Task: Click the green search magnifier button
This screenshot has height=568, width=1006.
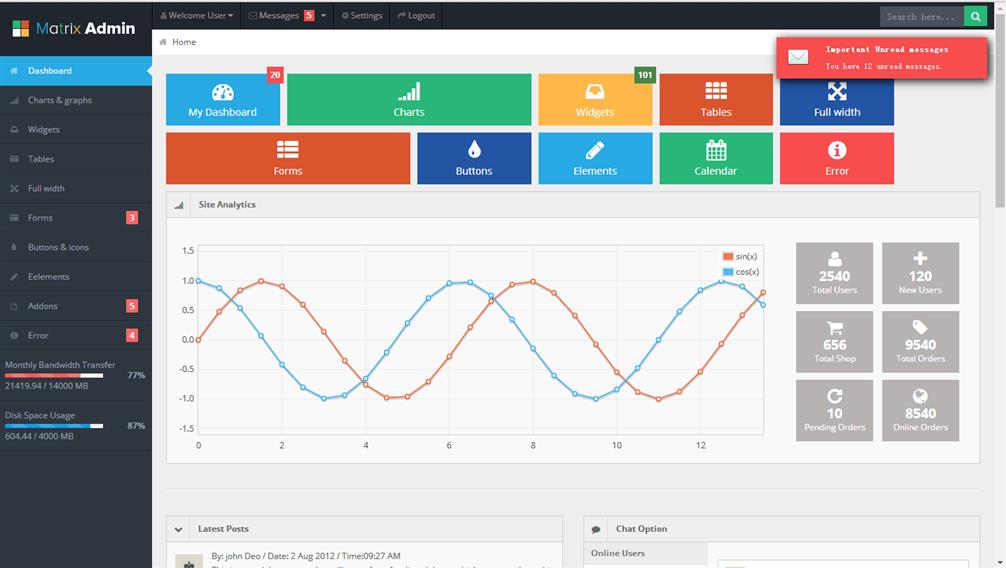Action: point(976,16)
